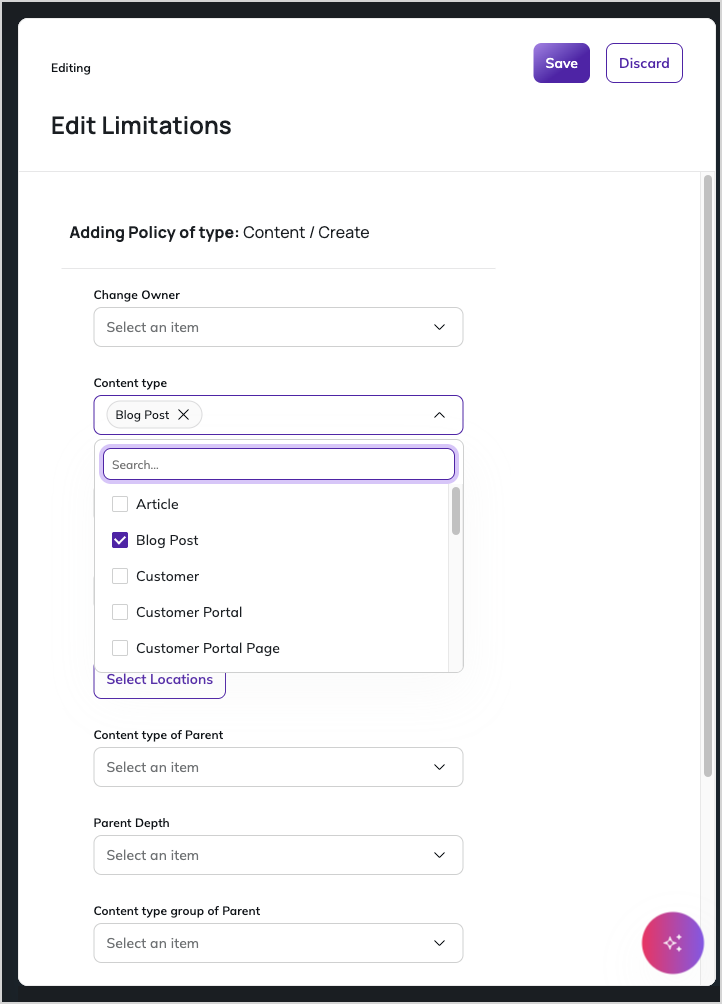Click the Parent Depth field label
722x1004 pixels.
click(131, 823)
